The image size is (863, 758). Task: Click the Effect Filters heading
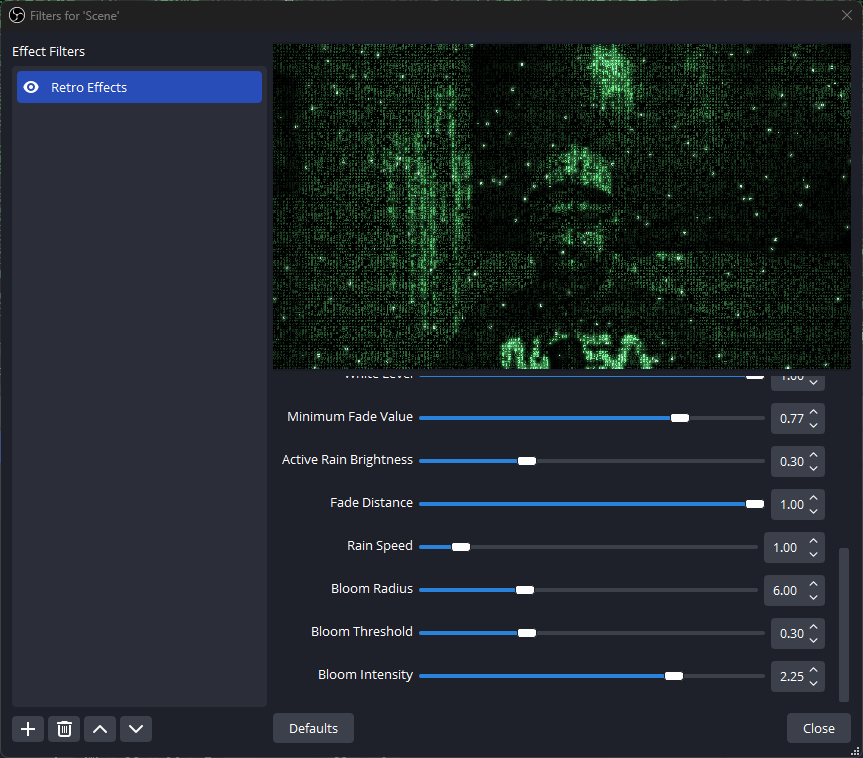click(48, 51)
